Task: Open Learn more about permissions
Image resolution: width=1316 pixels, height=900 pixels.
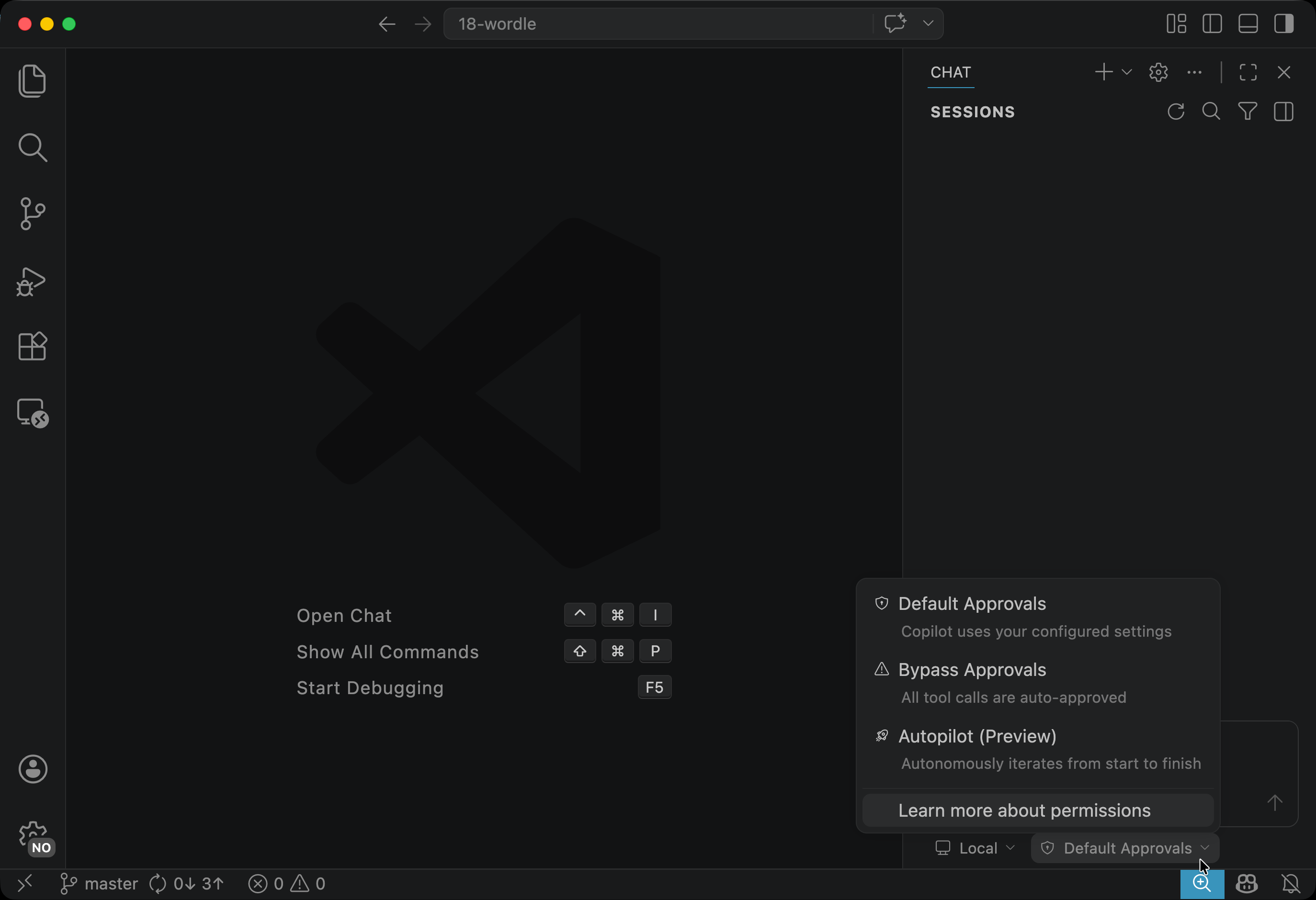Action: [x=1037, y=810]
